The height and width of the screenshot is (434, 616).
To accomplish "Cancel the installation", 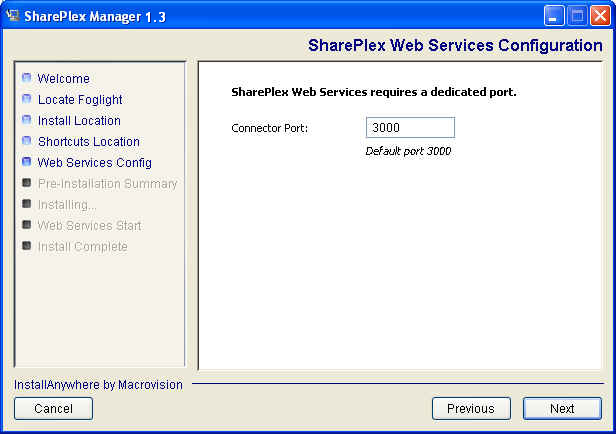I will [53, 408].
